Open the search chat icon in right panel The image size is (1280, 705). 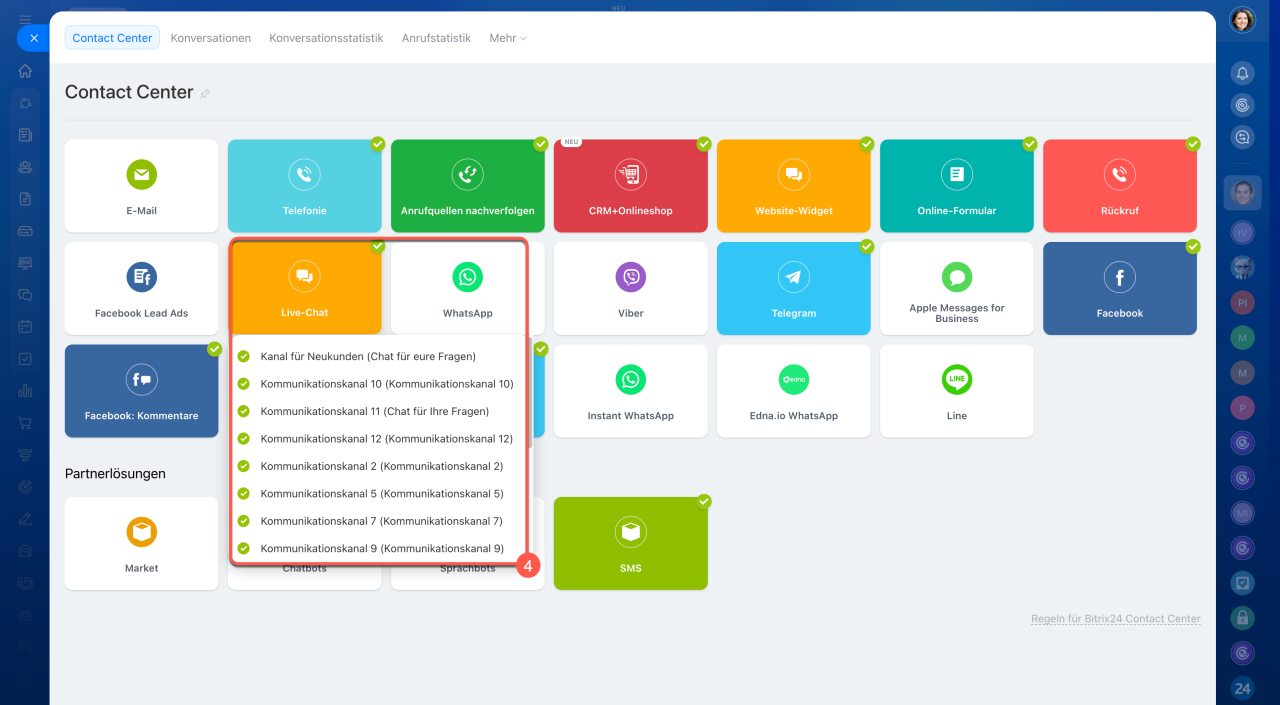1242,137
